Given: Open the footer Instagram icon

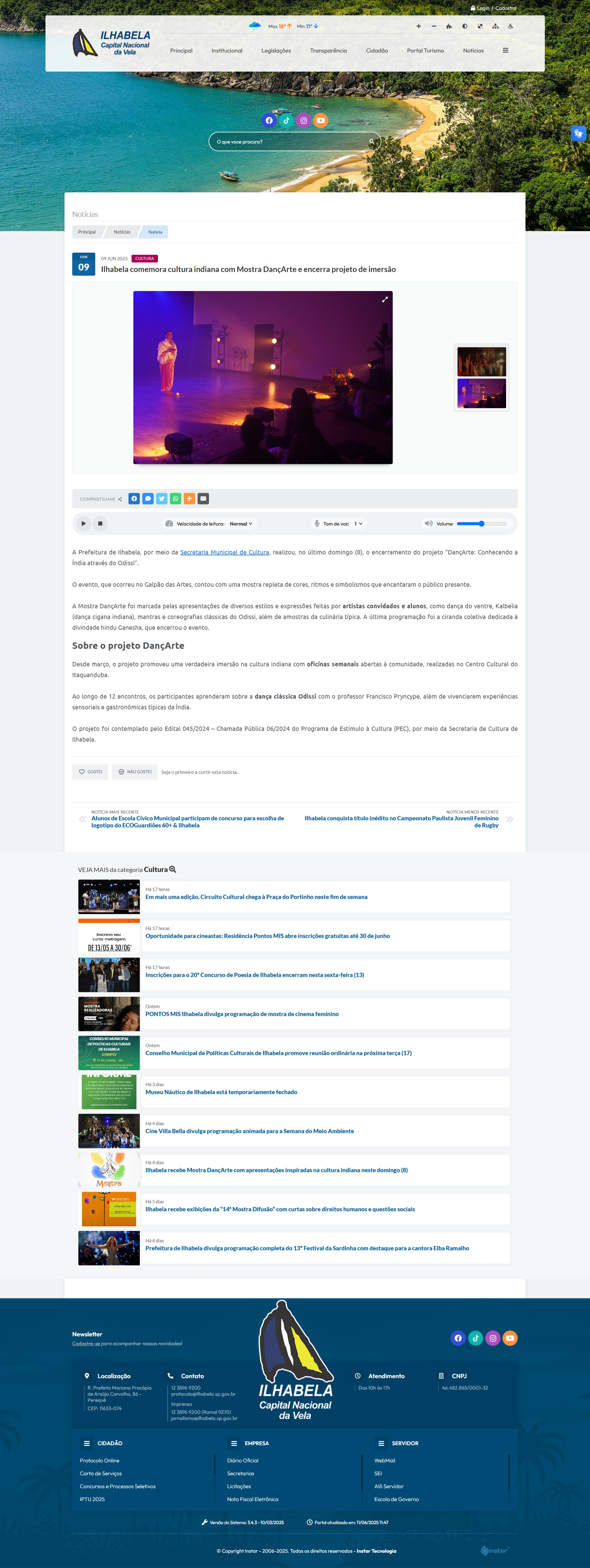Looking at the screenshot, I should (x=493, y=1338).
